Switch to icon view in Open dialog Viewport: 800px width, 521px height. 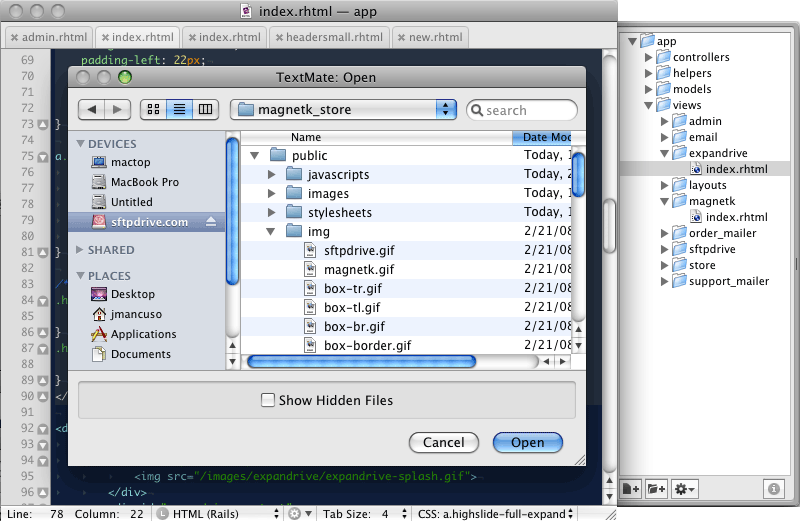point(155,109)
